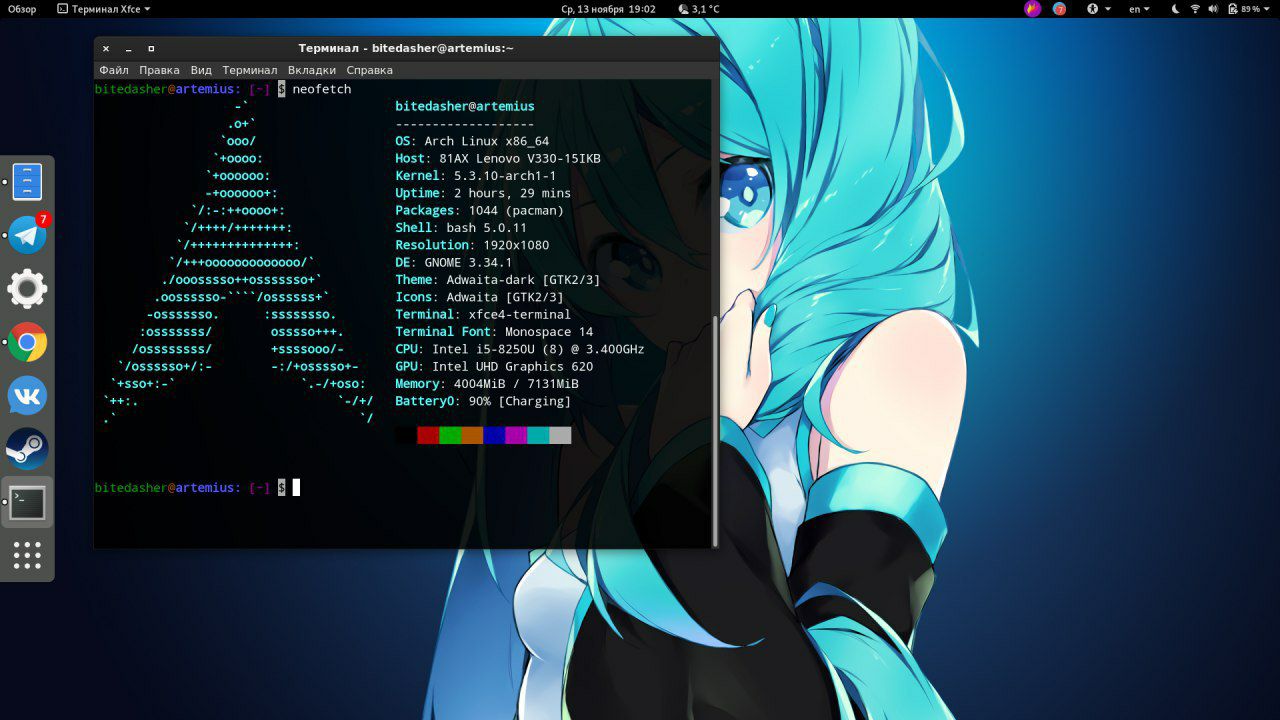Screen dimensions: 1280x720
Task: Click the Wi-Fi status icon
Action: (1195, 9)
